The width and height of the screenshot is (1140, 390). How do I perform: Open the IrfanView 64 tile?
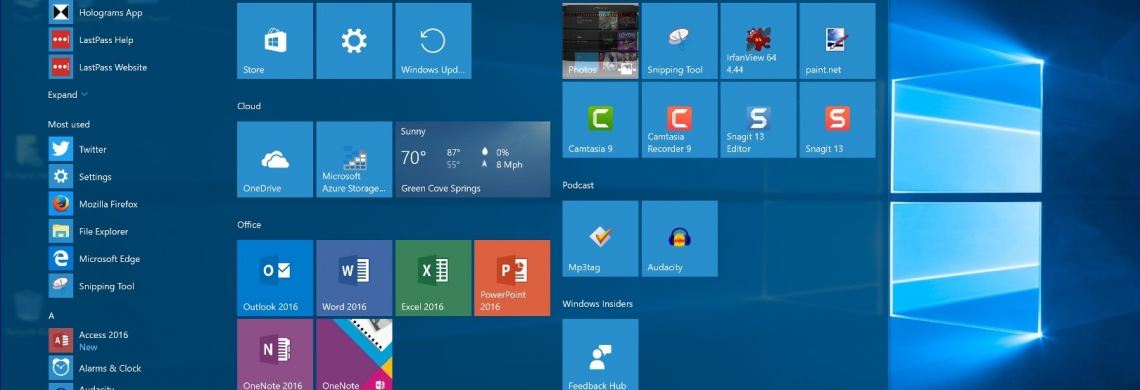pyautogui.click(x=758, y=41)
